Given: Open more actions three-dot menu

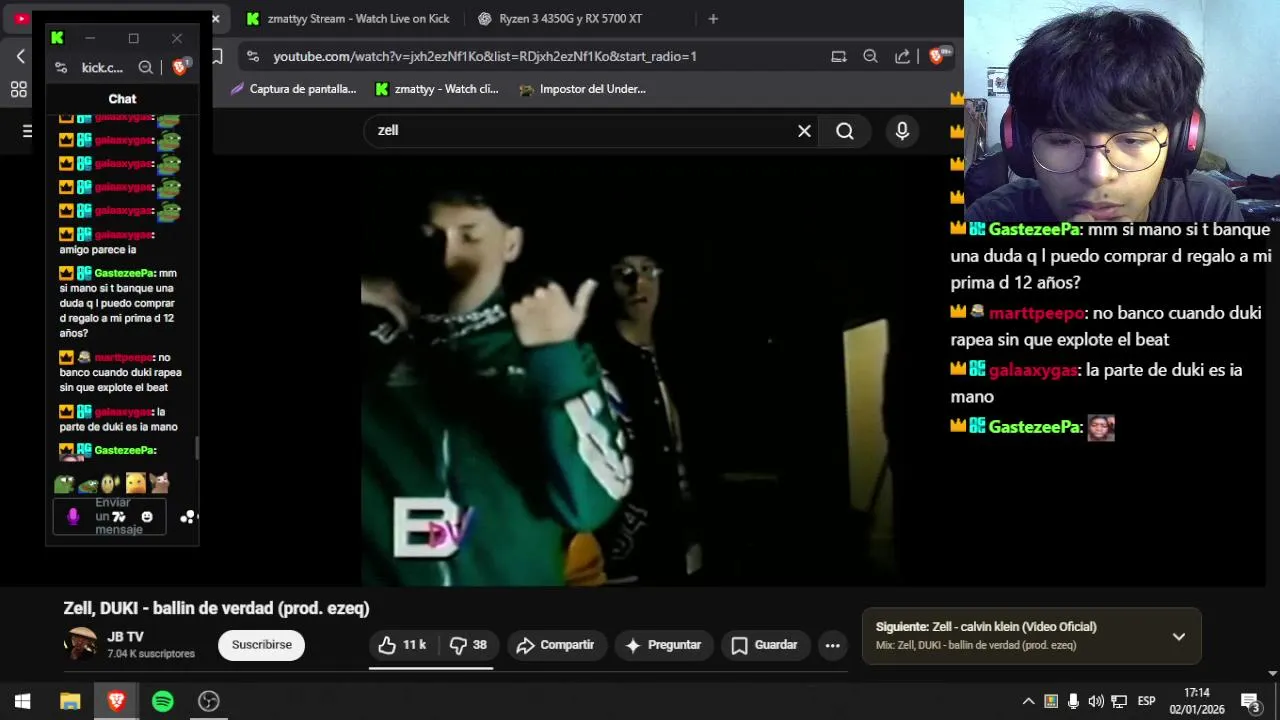Looking at the screenshot, I should coord(832,645).
